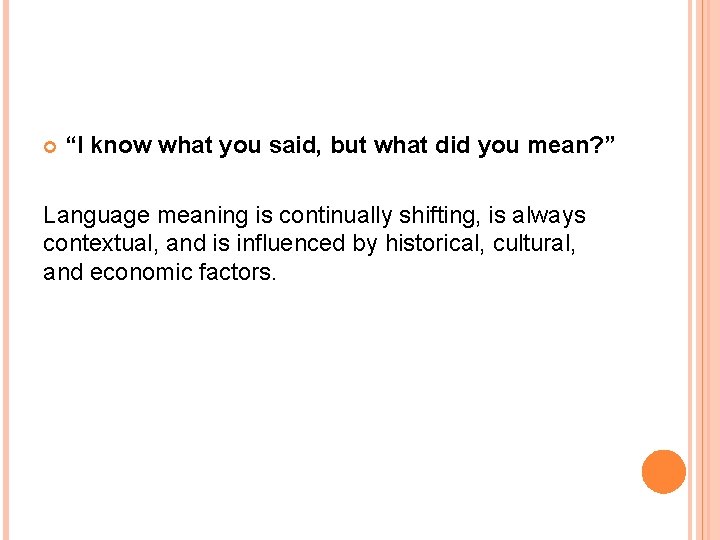720x540 pixels.
Task: Click the pink vertical stripes on the right edge
Action: click(x=704, y=270)
